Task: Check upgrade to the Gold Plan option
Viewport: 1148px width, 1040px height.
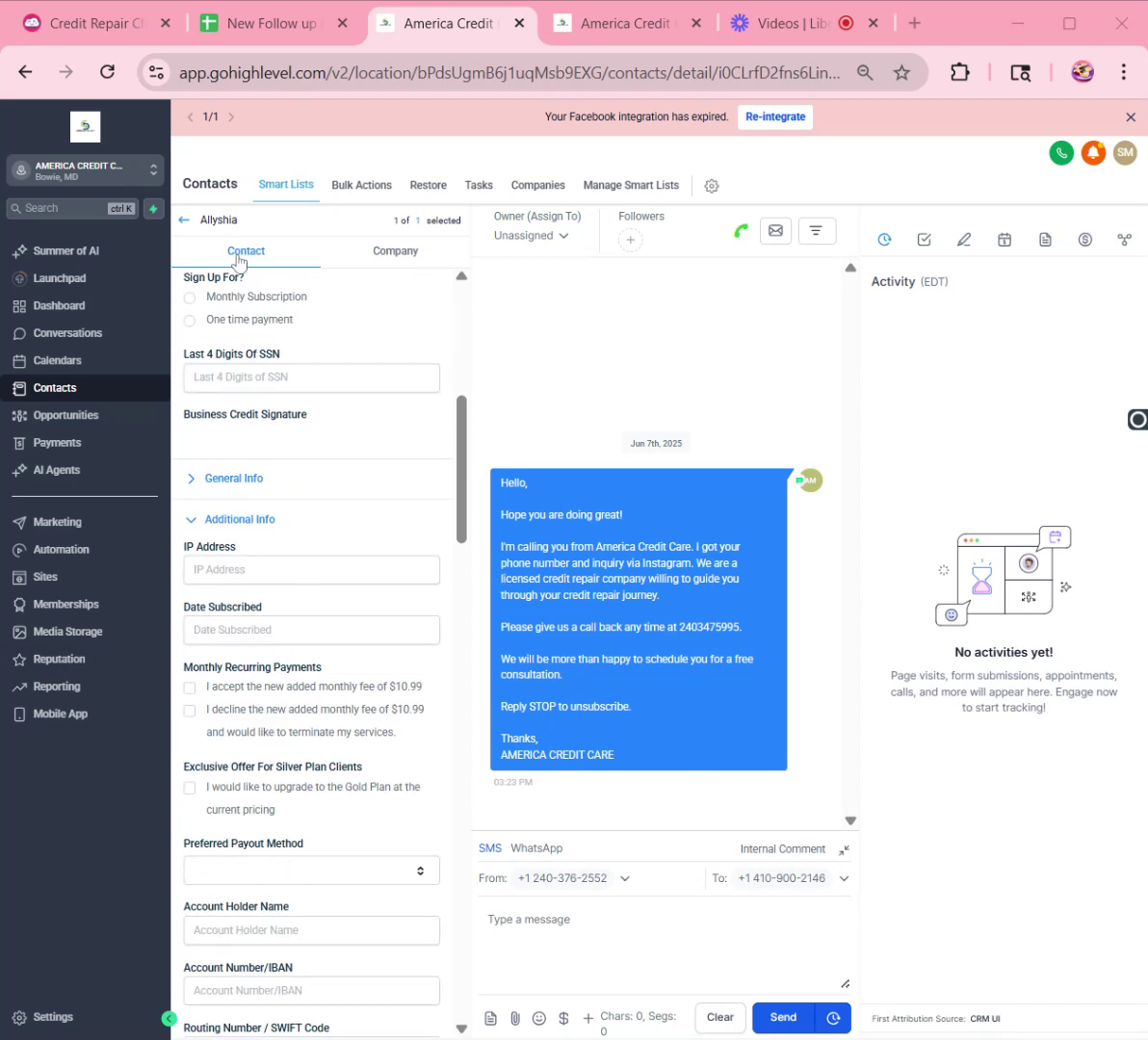Action: [x=190, y=789]
